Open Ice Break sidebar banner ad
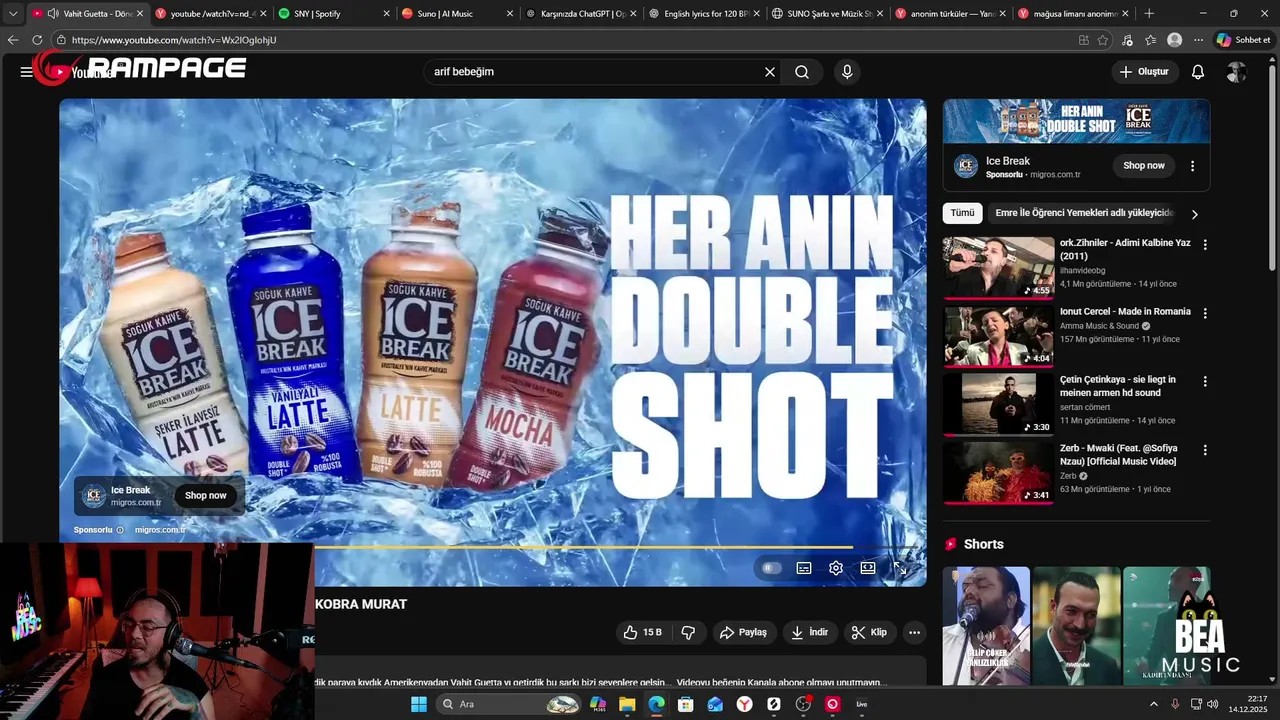The image size is (1280, 720). point(1076,121)
